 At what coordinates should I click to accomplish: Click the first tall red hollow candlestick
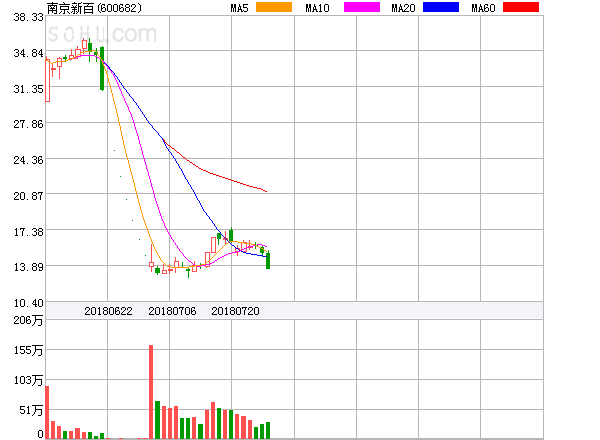point(47,80)
